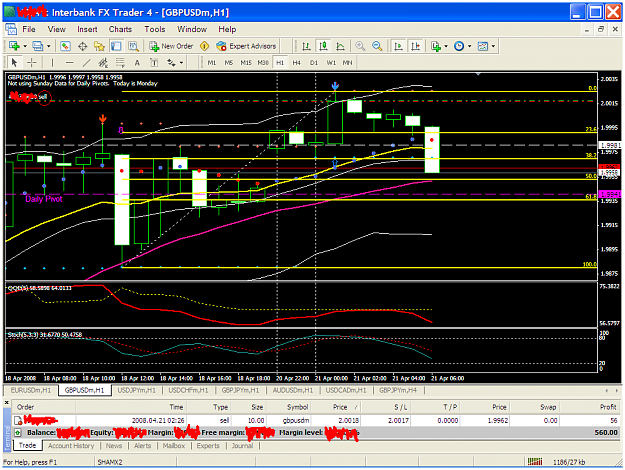The width and height of the screenshot is (625, 470).
Task: Switch timeframe to M15
Action: click(x=246, y=63)
